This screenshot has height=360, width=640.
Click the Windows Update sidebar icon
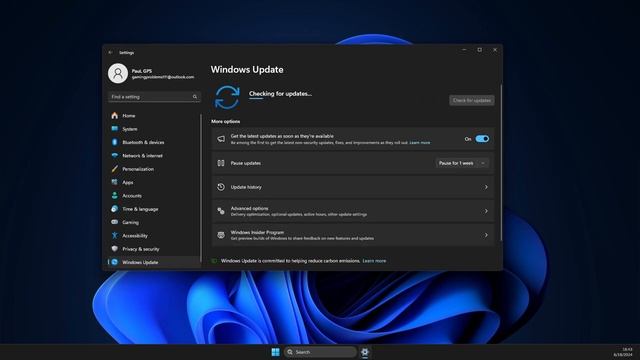(115, 262)
